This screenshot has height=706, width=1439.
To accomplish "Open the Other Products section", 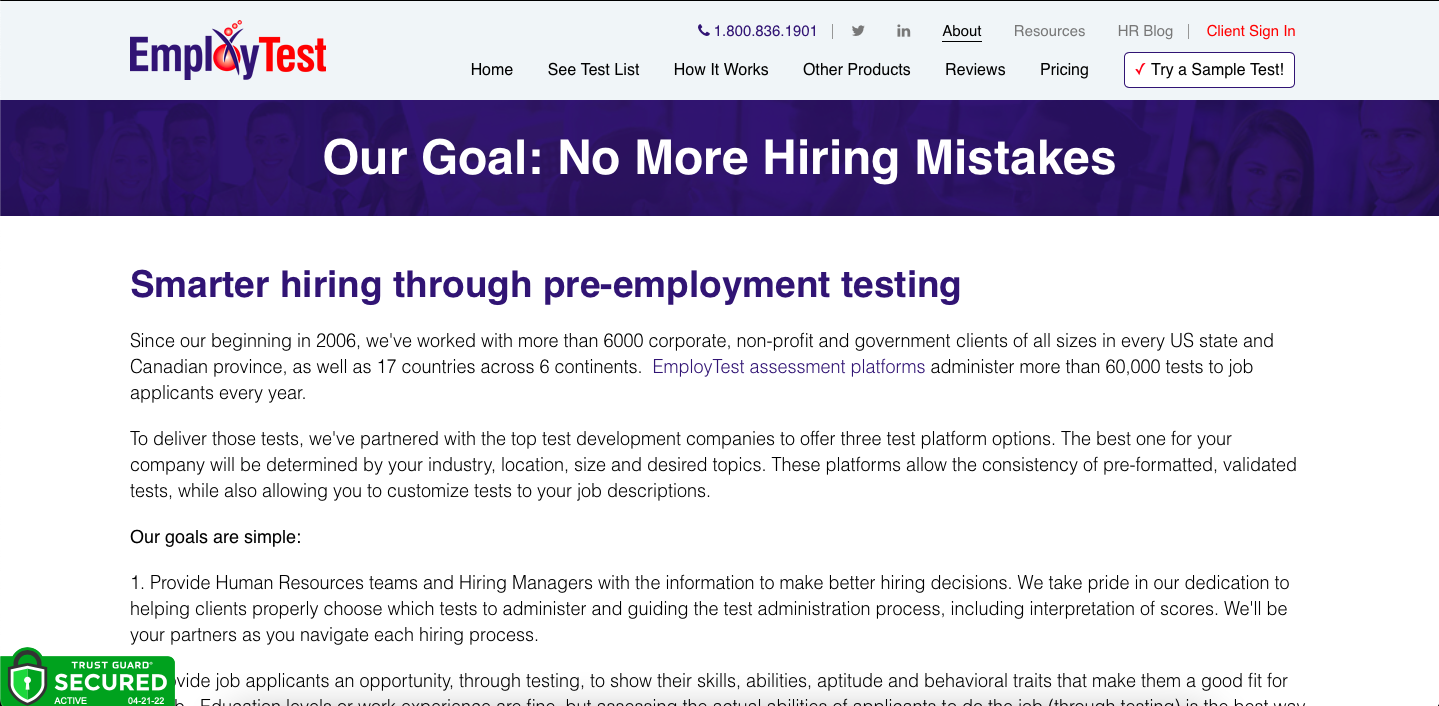I will click(856, 70).
